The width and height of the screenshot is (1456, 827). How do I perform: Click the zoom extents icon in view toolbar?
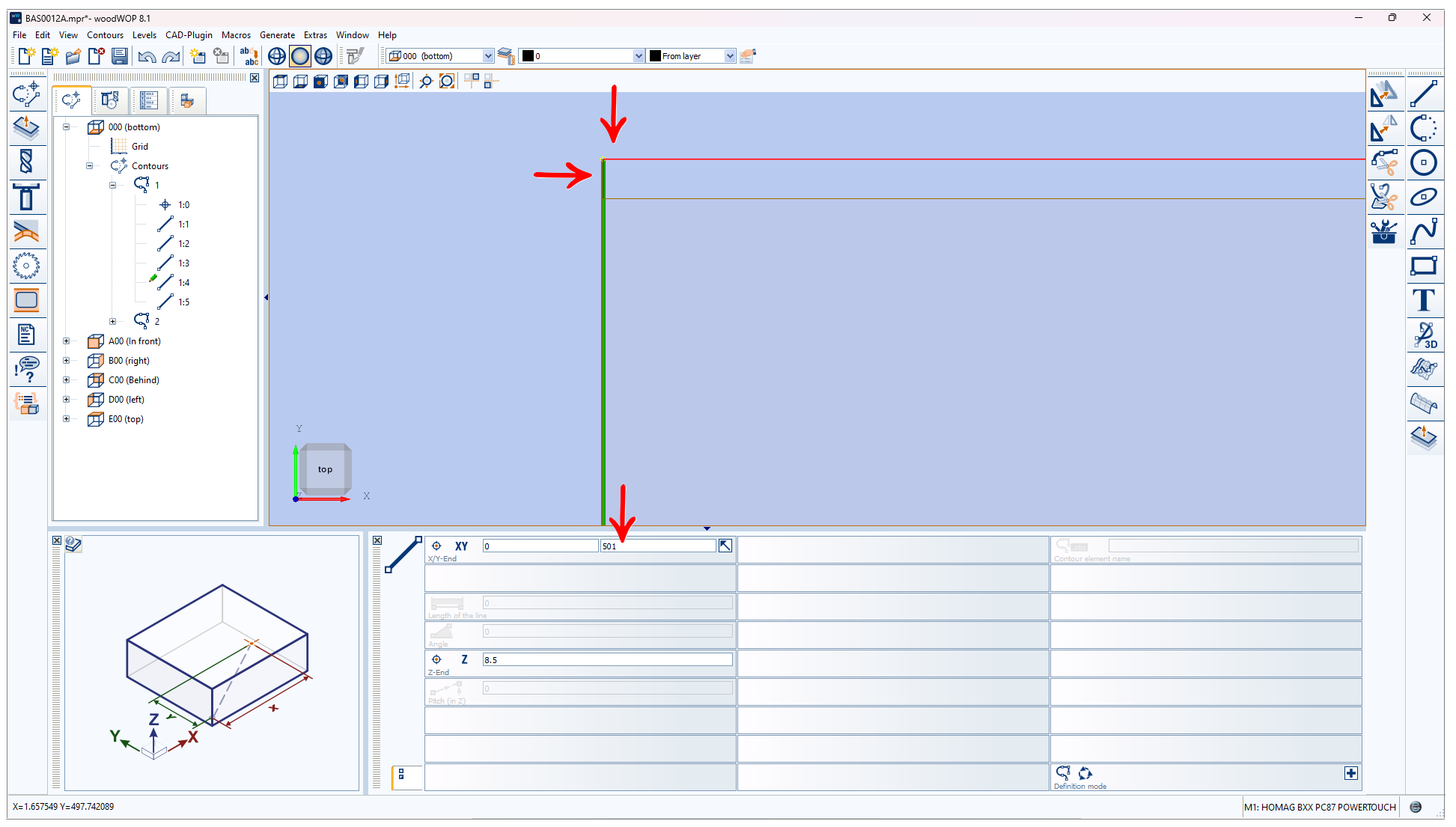(x=447, y=82)
